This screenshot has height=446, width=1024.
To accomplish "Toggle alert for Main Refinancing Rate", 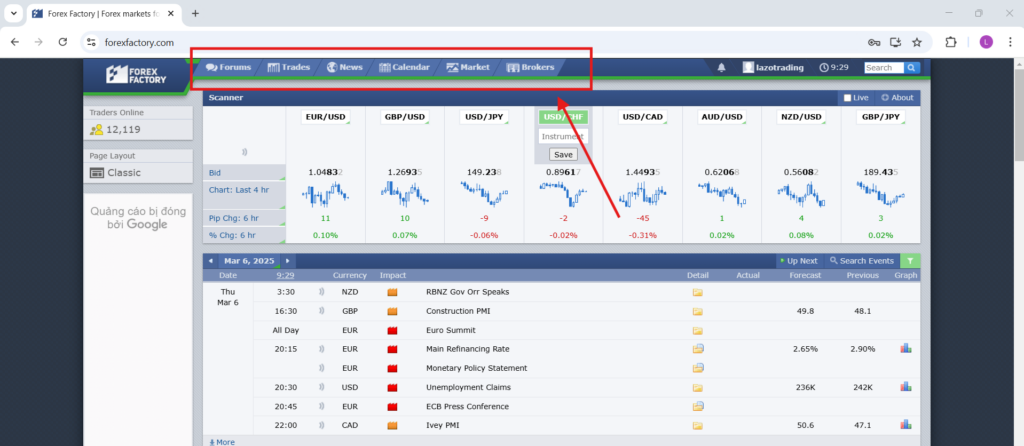I will point(321,349).
